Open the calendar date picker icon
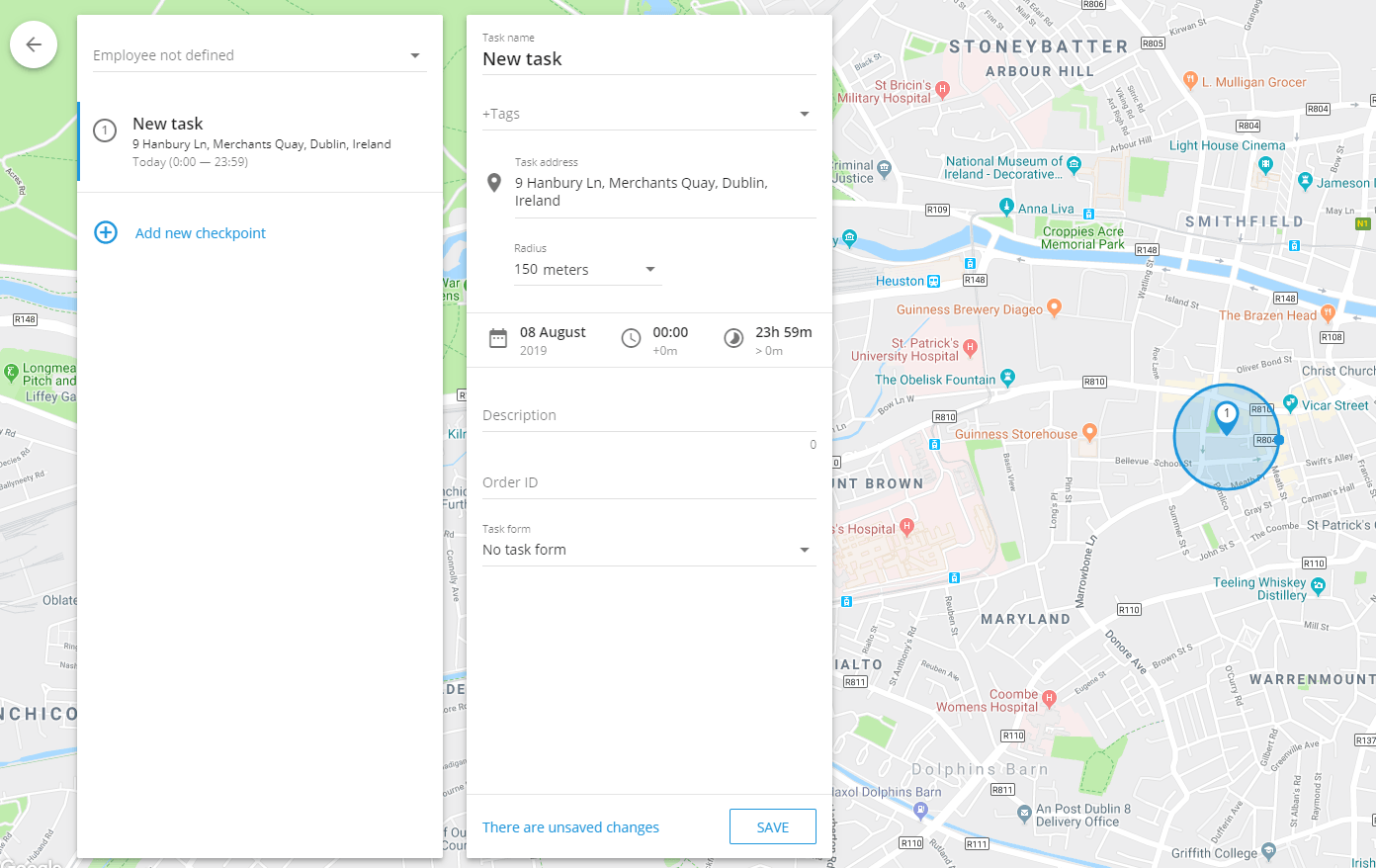 pyautogui.click(x=498, y=339)
